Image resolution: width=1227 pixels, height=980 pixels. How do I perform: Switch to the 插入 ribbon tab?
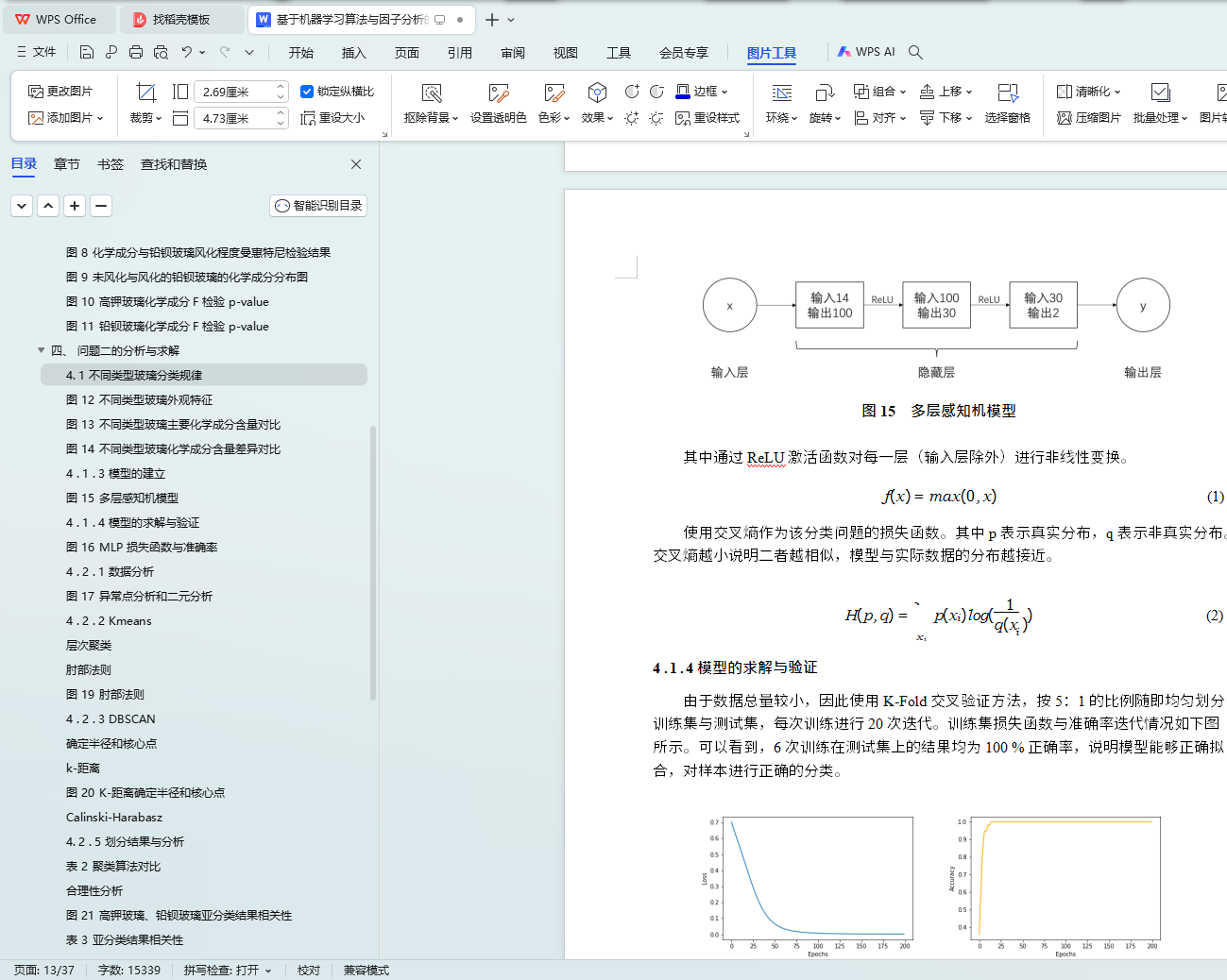coord(354,53)
